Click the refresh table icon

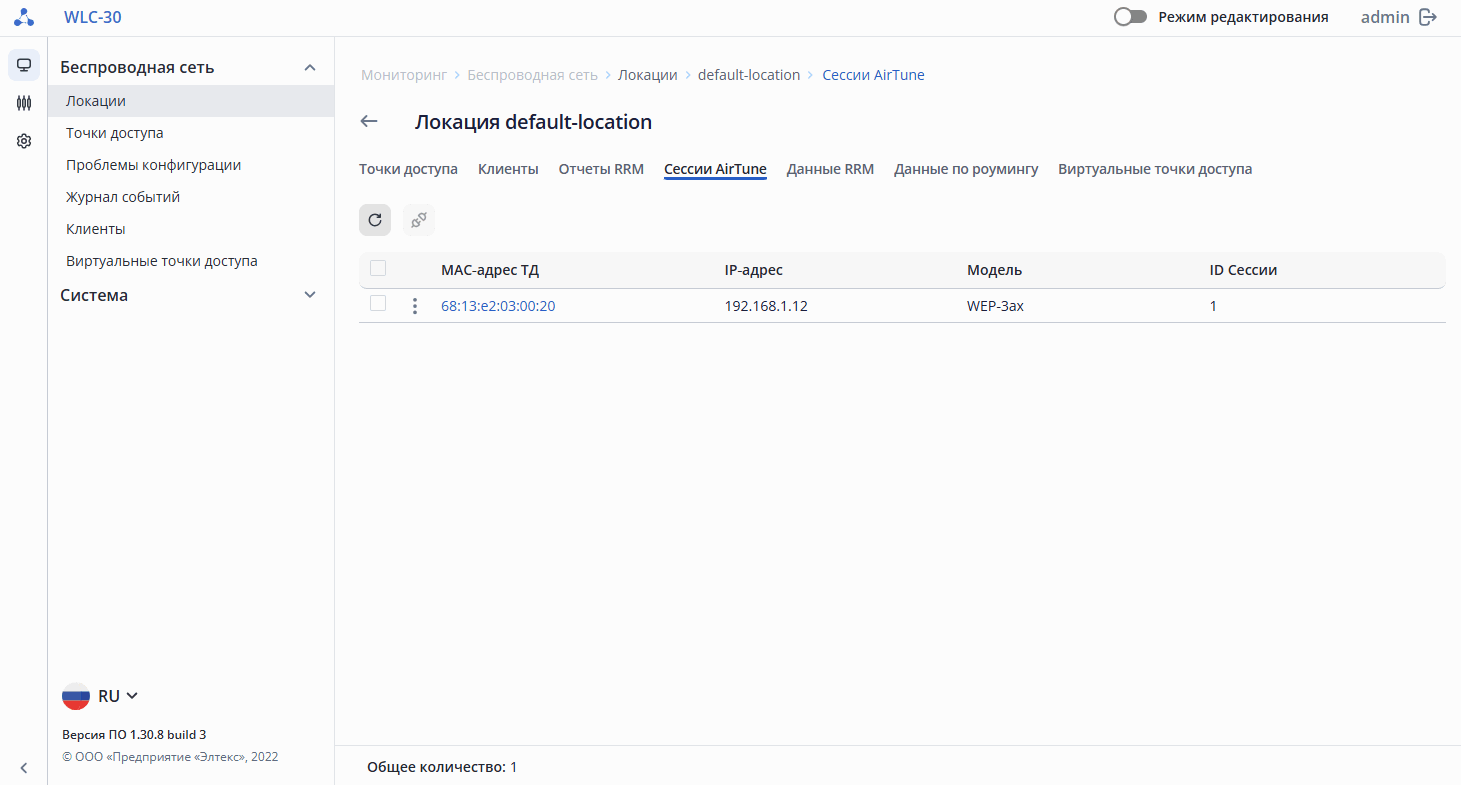tap(375, 220)
